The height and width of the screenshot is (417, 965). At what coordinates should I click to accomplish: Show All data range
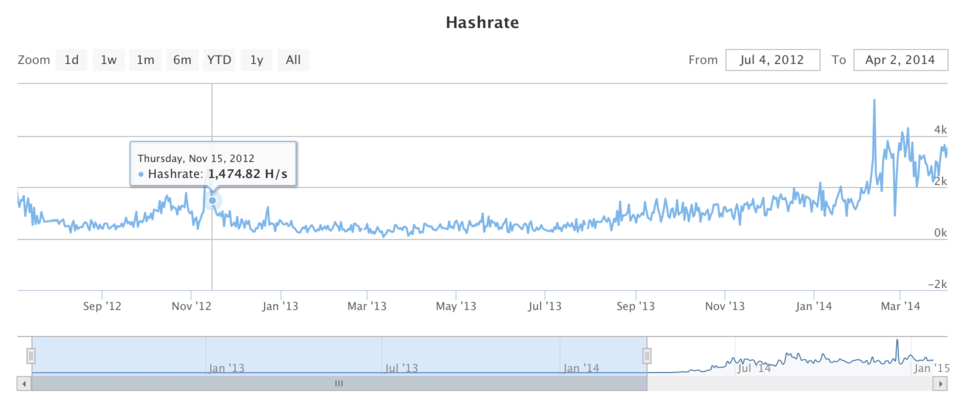click(x=294, y=60)
